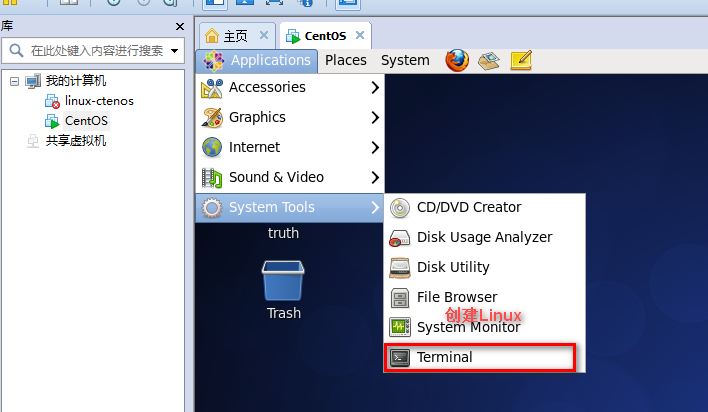Screen dimensions: 708x412
Task: Click the File Browser cabinet icon
Action: click(x=400, y=298)
